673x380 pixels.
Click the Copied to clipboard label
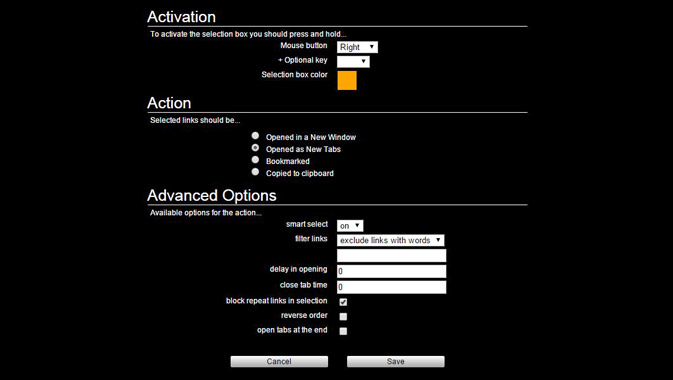300,173
